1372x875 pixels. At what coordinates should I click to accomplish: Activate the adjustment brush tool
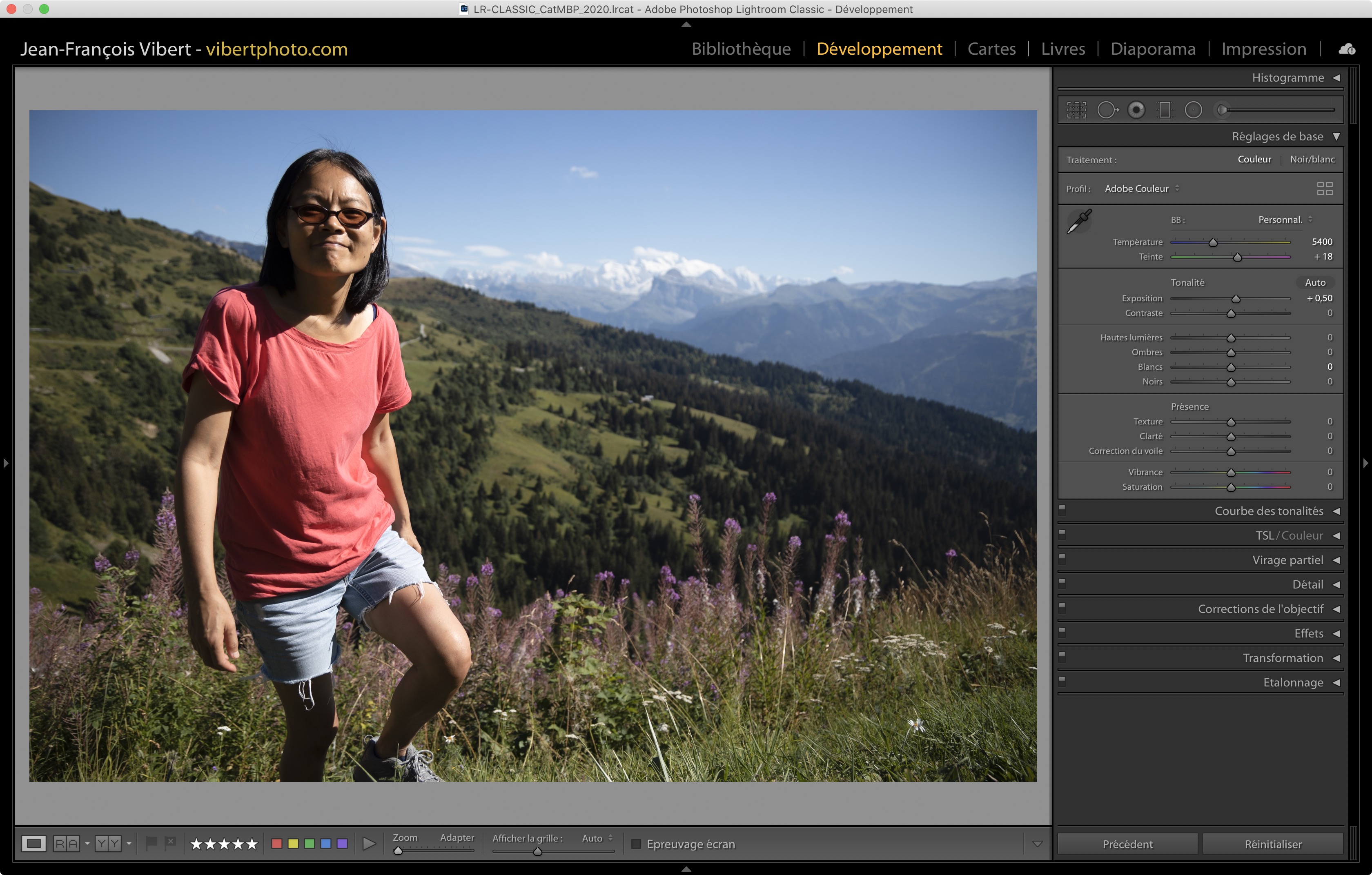pyautogui.click(x=1223, y=110)
